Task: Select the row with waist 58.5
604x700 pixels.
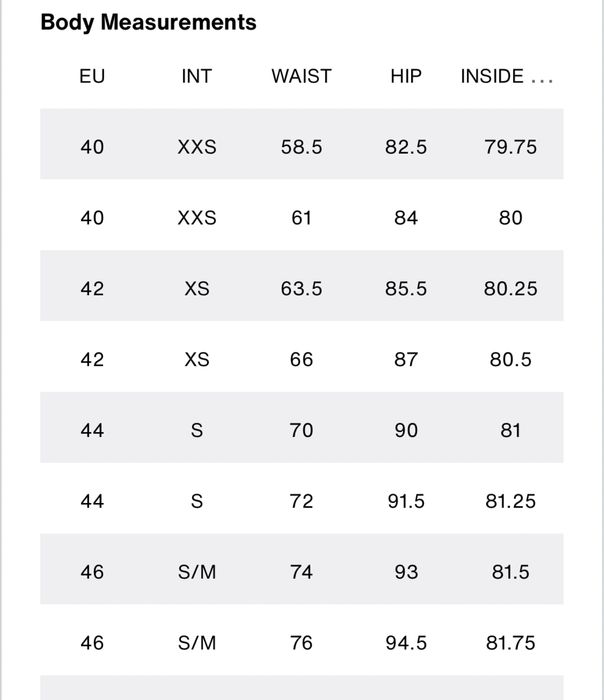Action: point(302,144)
